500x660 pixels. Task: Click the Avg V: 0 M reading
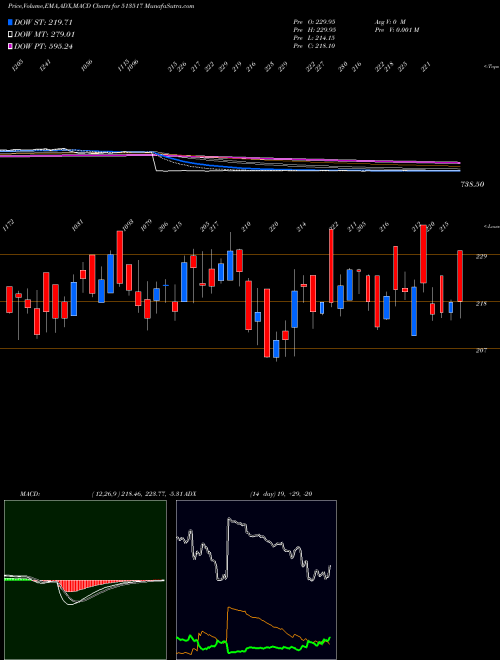point(389,21)
